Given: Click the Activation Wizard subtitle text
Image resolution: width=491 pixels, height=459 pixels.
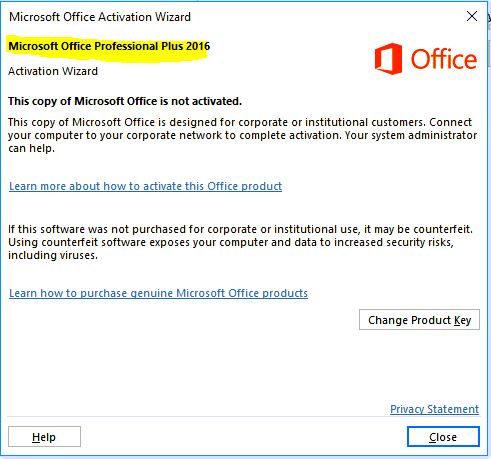Looking at the screenshot, I should coord(53,71).
